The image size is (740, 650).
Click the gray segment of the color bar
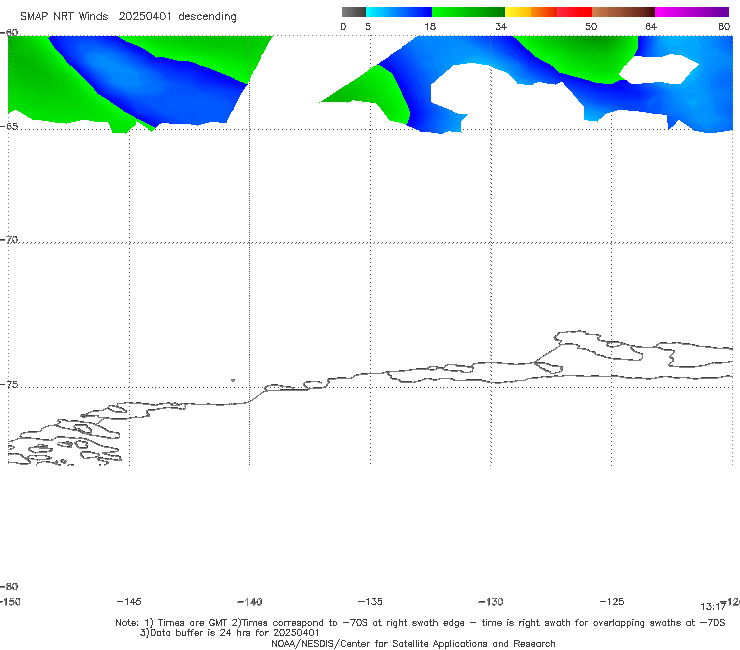coord(354,12)
